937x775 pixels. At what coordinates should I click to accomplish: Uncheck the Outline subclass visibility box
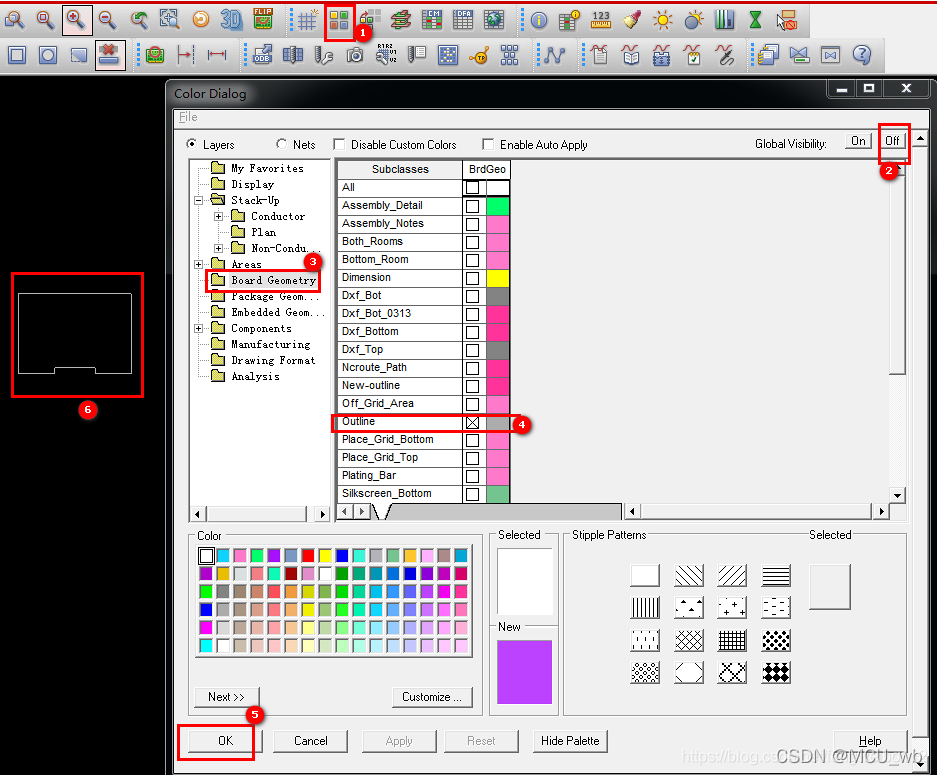click(472, 422)
